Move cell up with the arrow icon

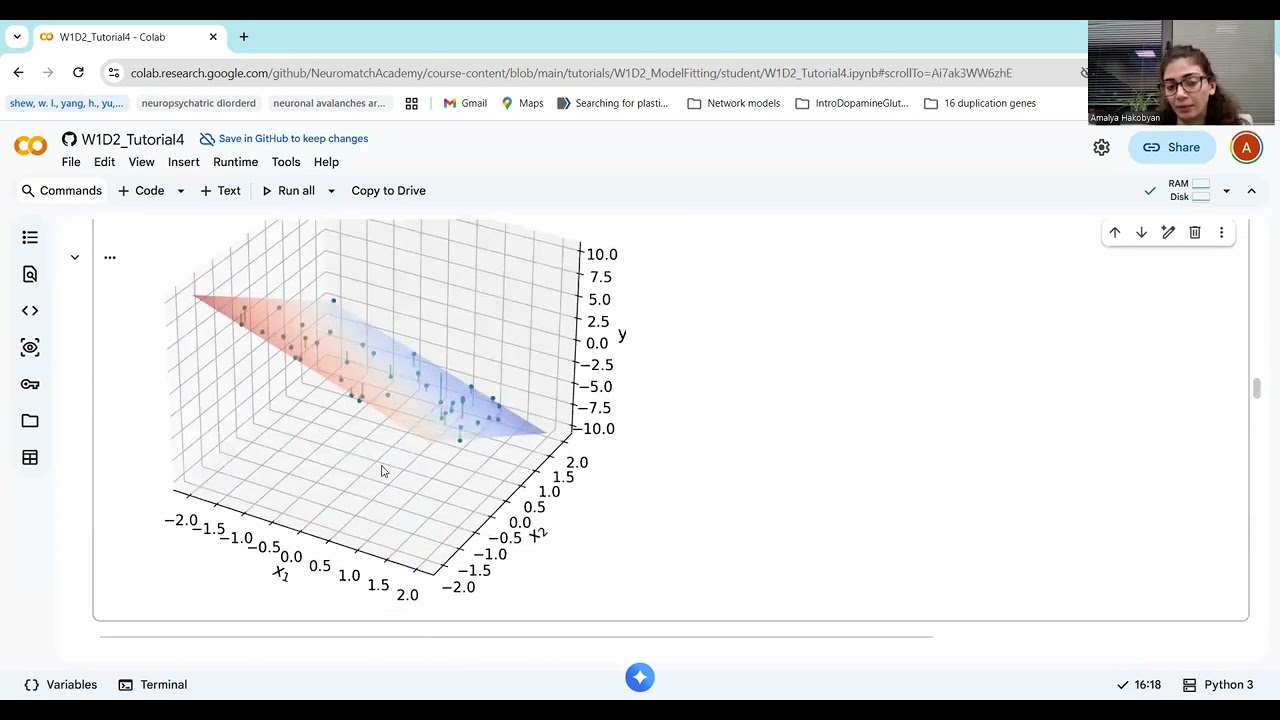[x=1115, y=232]
